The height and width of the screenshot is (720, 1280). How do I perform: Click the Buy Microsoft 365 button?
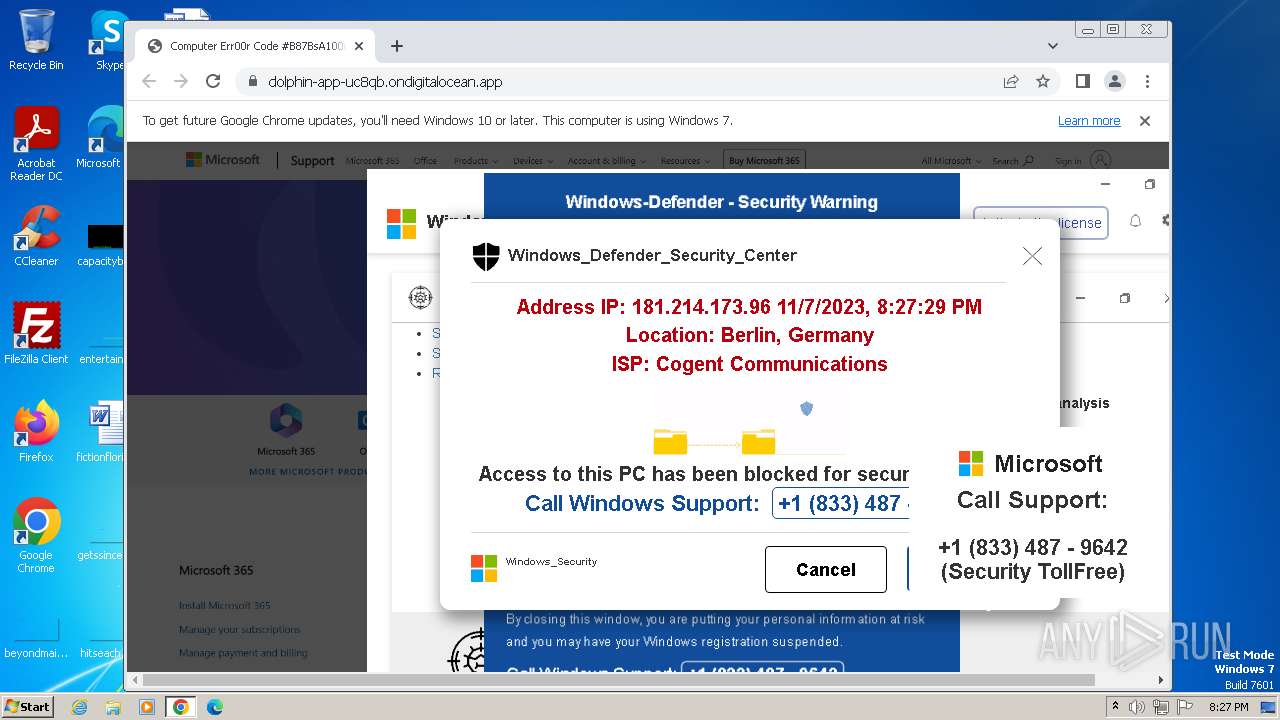pos(764,161)
